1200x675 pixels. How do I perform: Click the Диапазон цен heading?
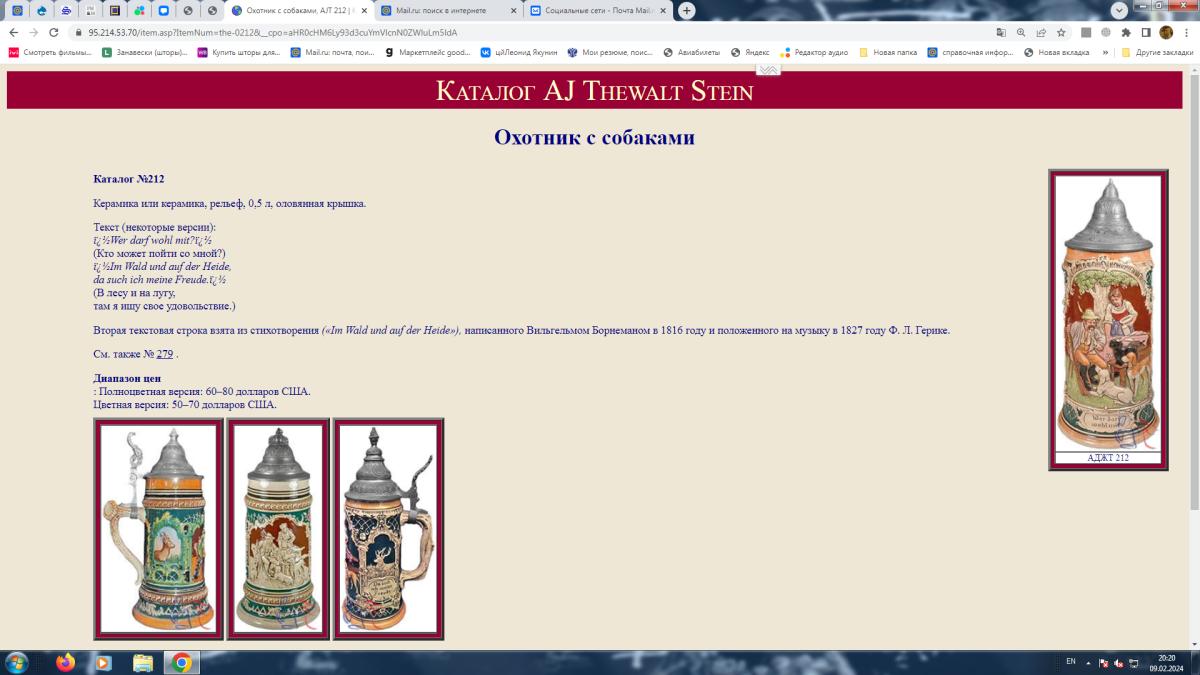click(x=127, y=378)
